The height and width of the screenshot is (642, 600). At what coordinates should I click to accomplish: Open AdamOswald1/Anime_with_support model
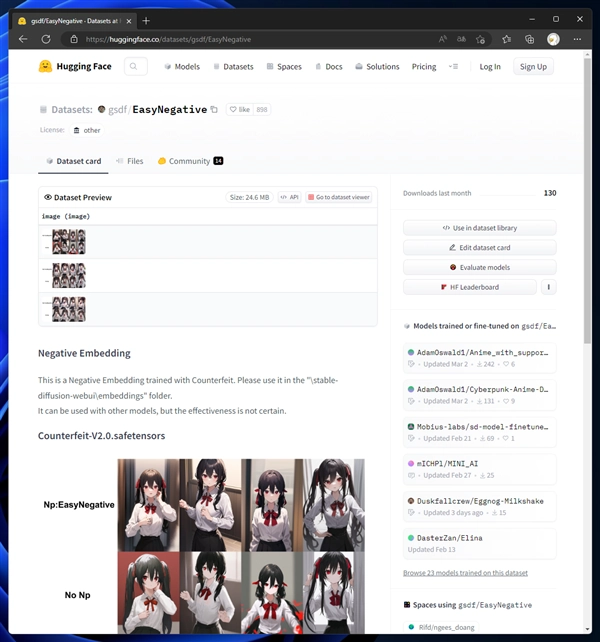(x=480, y=358)
